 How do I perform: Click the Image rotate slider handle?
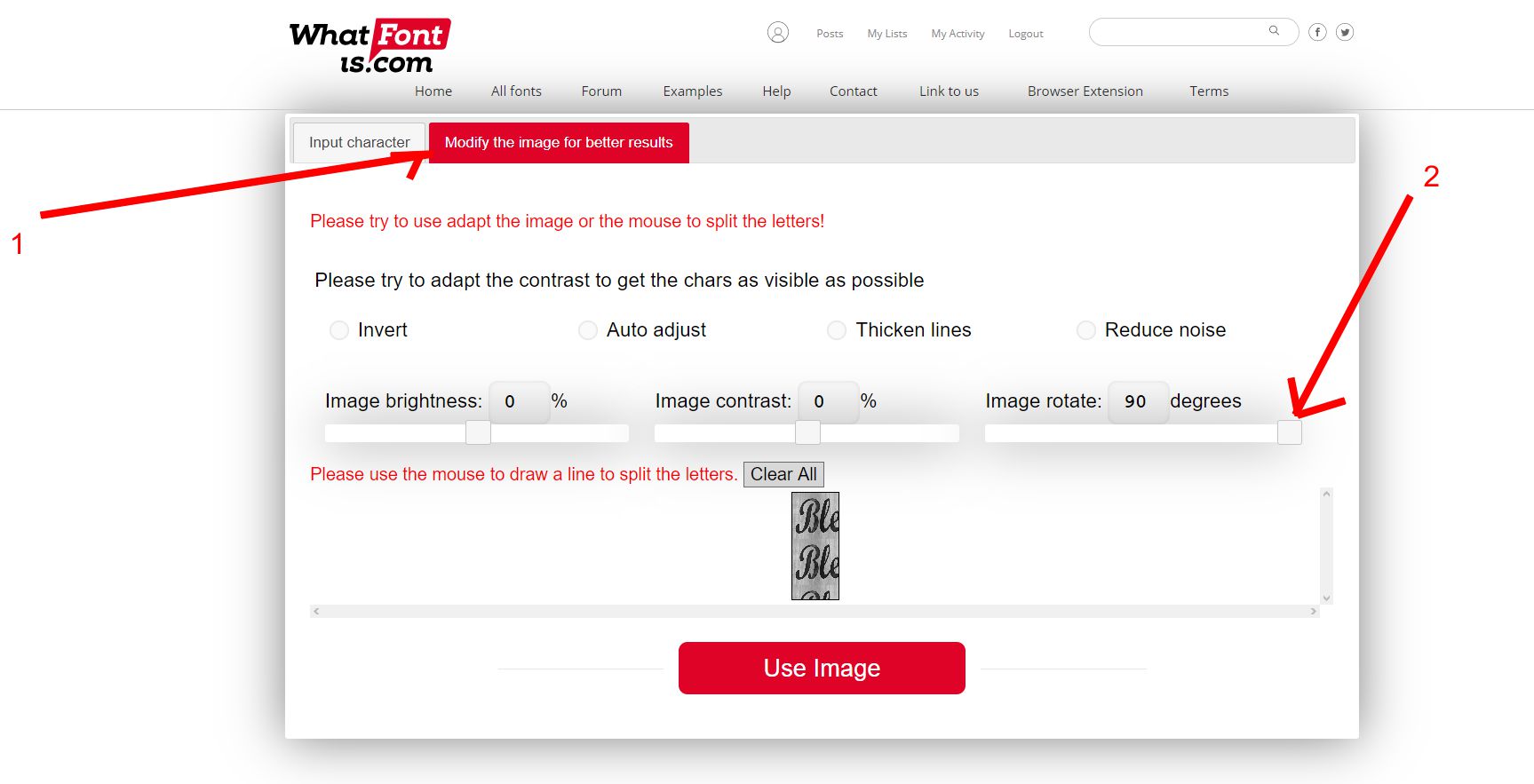point(1289,432)
